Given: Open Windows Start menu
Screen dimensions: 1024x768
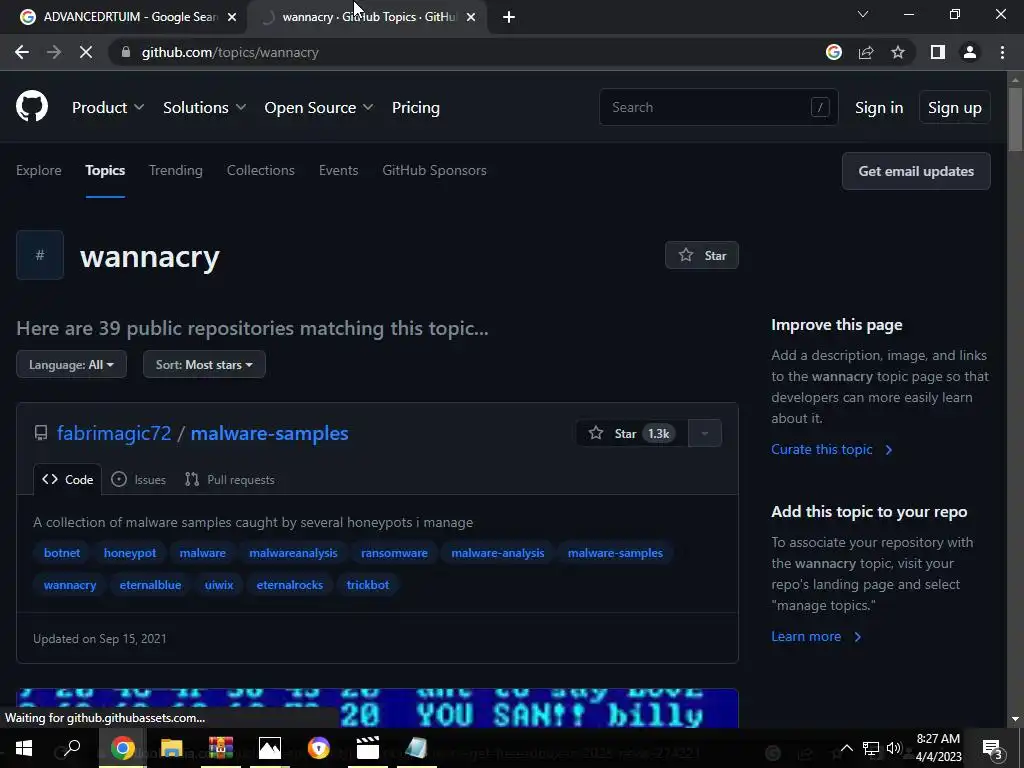Looking at the screenshot, I should click(x=24, y=748).
